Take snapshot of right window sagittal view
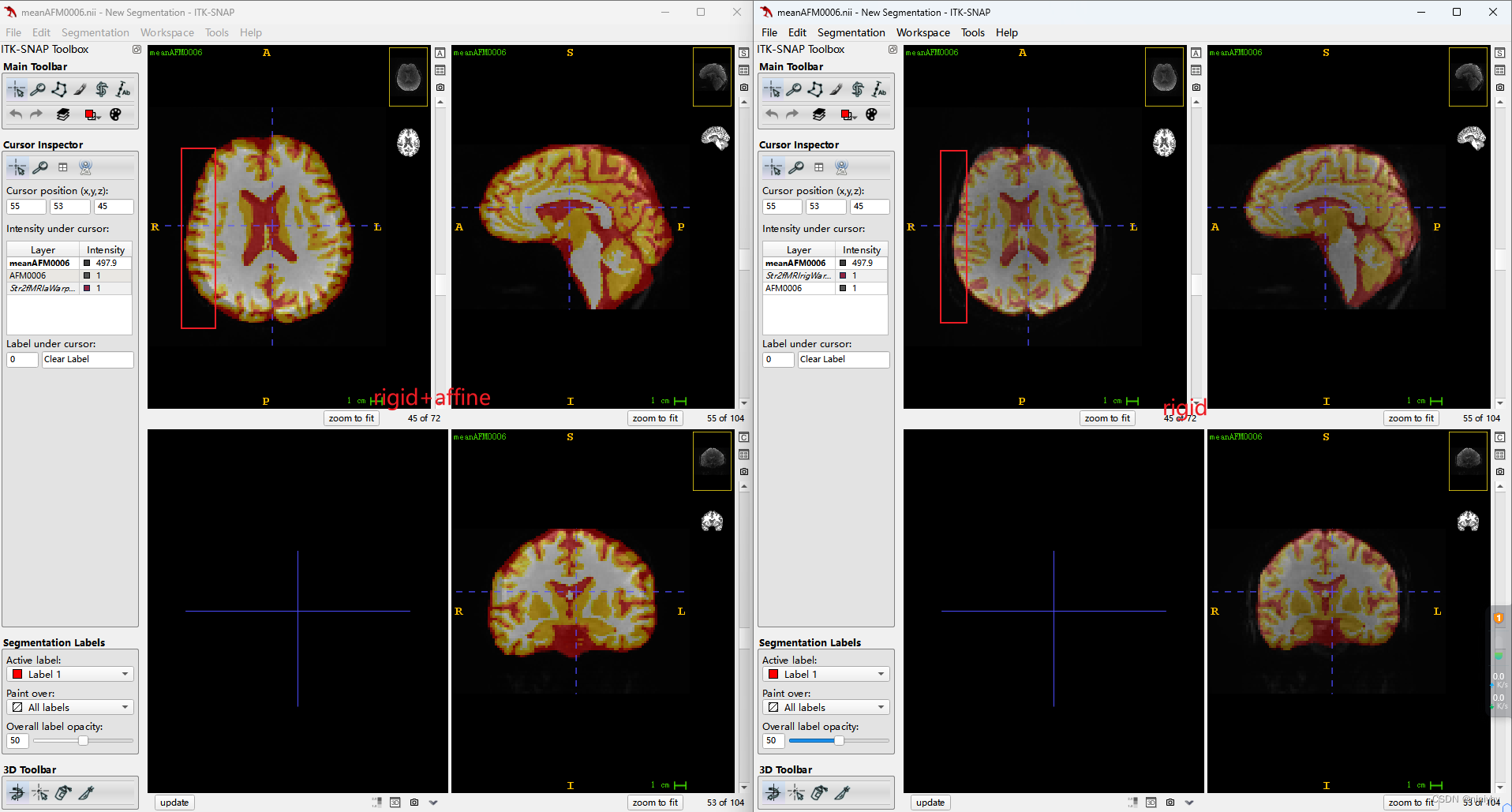The height and width of the screenshot is (812, 1512). pos(1500,88)
